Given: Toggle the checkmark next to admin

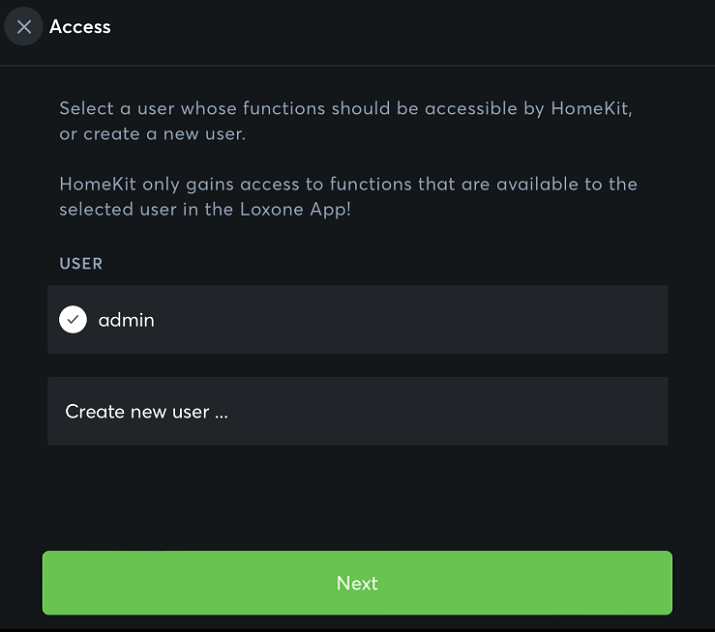Looking at the screenshot, I should point(73,320).
